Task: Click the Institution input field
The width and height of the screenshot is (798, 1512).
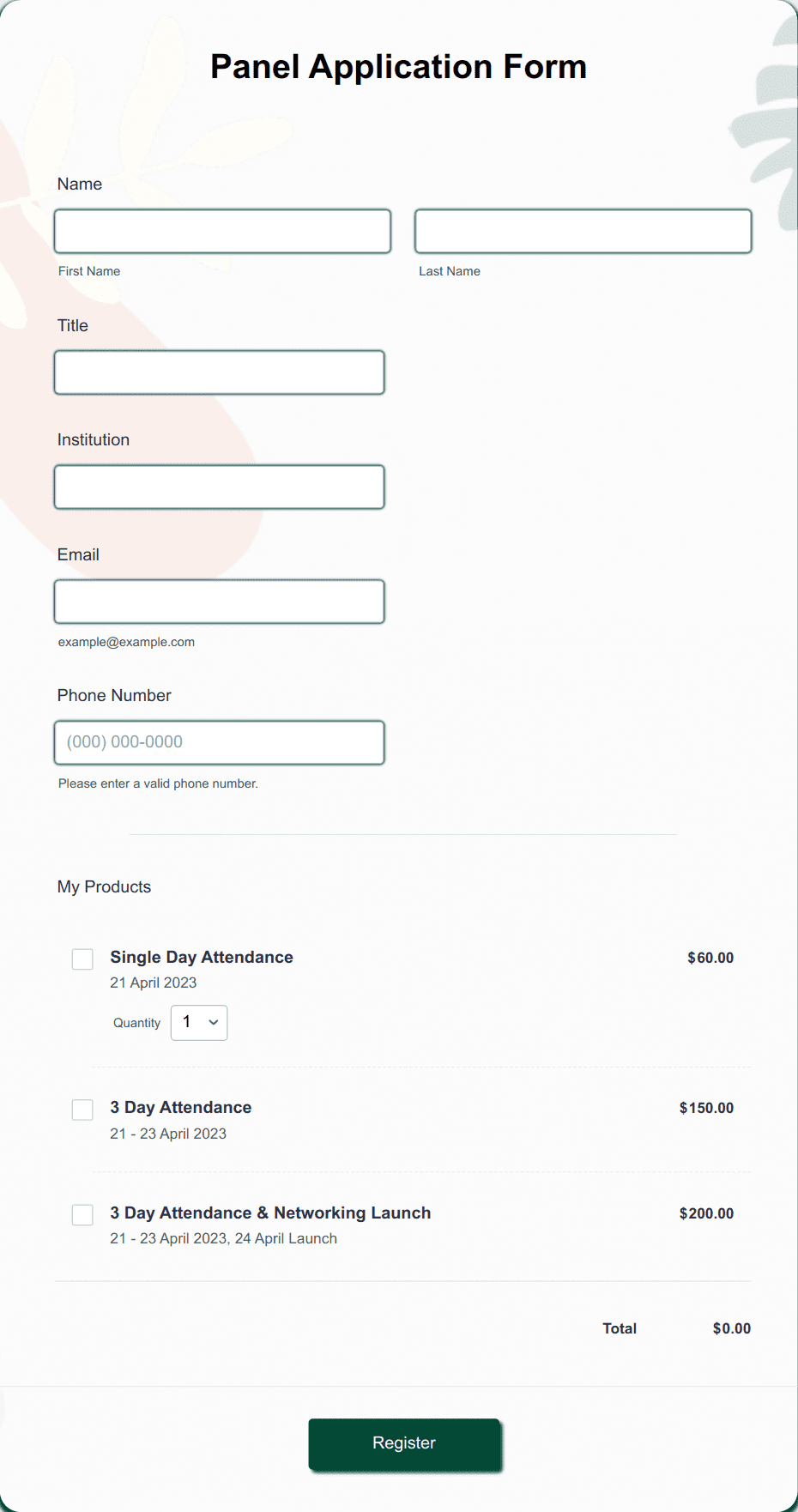Action: coord(219,487)
